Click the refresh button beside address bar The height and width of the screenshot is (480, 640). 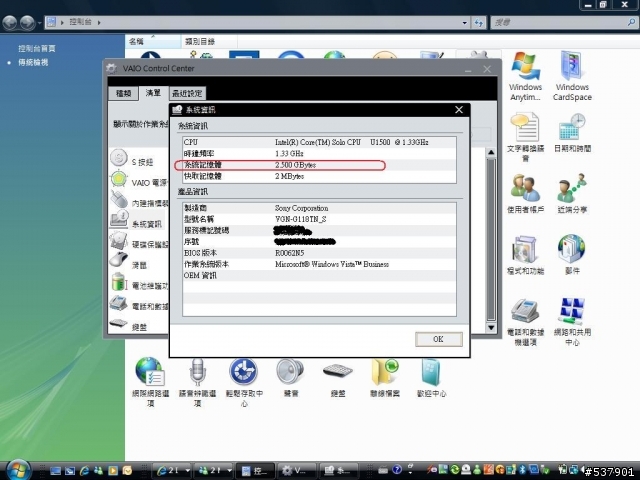478,23
